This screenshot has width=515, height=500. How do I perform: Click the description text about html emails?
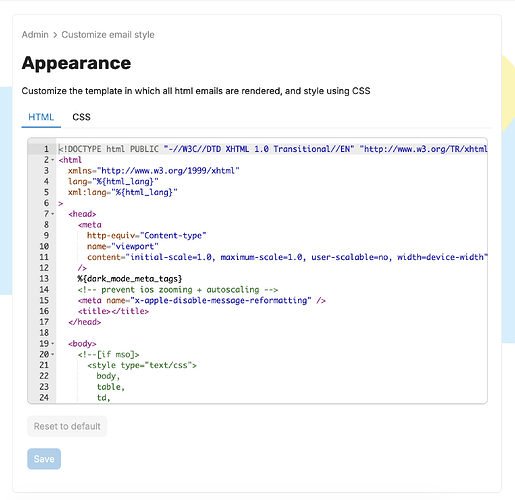click(196, 91)
